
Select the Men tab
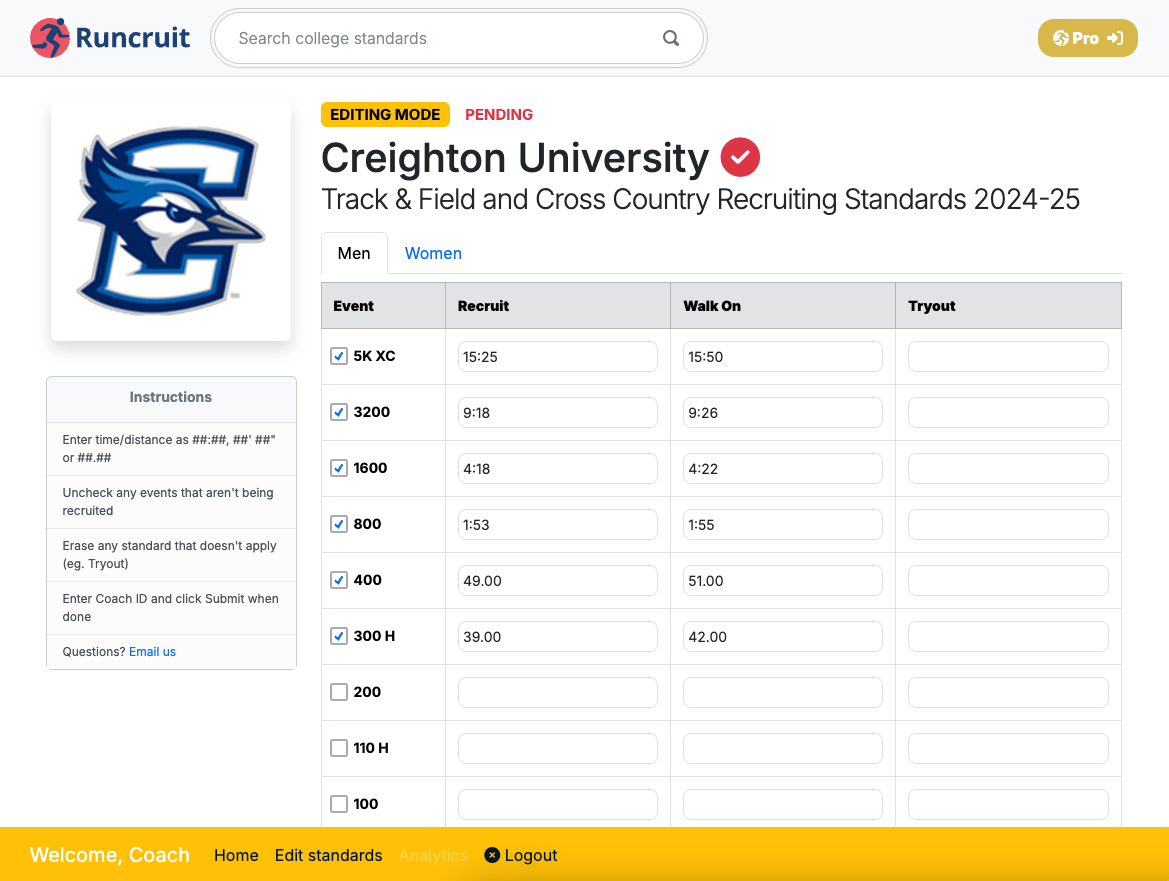pyautogui.click(x=354, y=253)
